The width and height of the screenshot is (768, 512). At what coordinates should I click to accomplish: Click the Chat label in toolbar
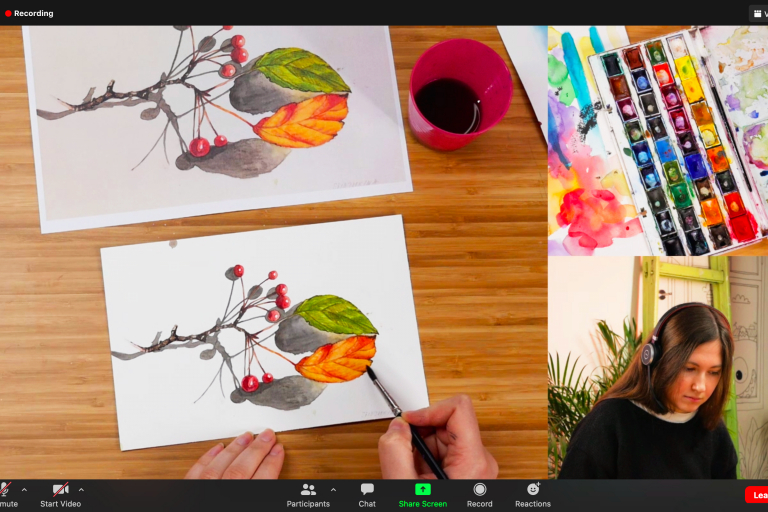click(367, 504)
